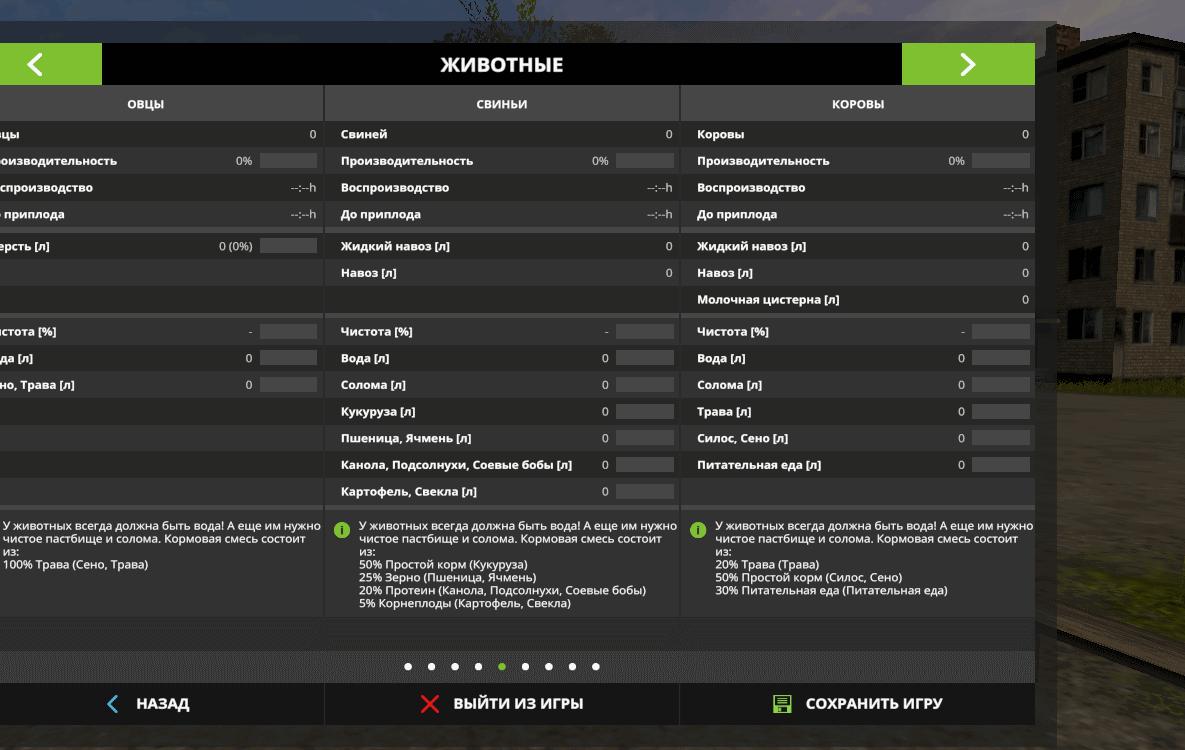1185x750 pixels.
Task: Click the cows Вода level bar
Action: [1000, 358]
